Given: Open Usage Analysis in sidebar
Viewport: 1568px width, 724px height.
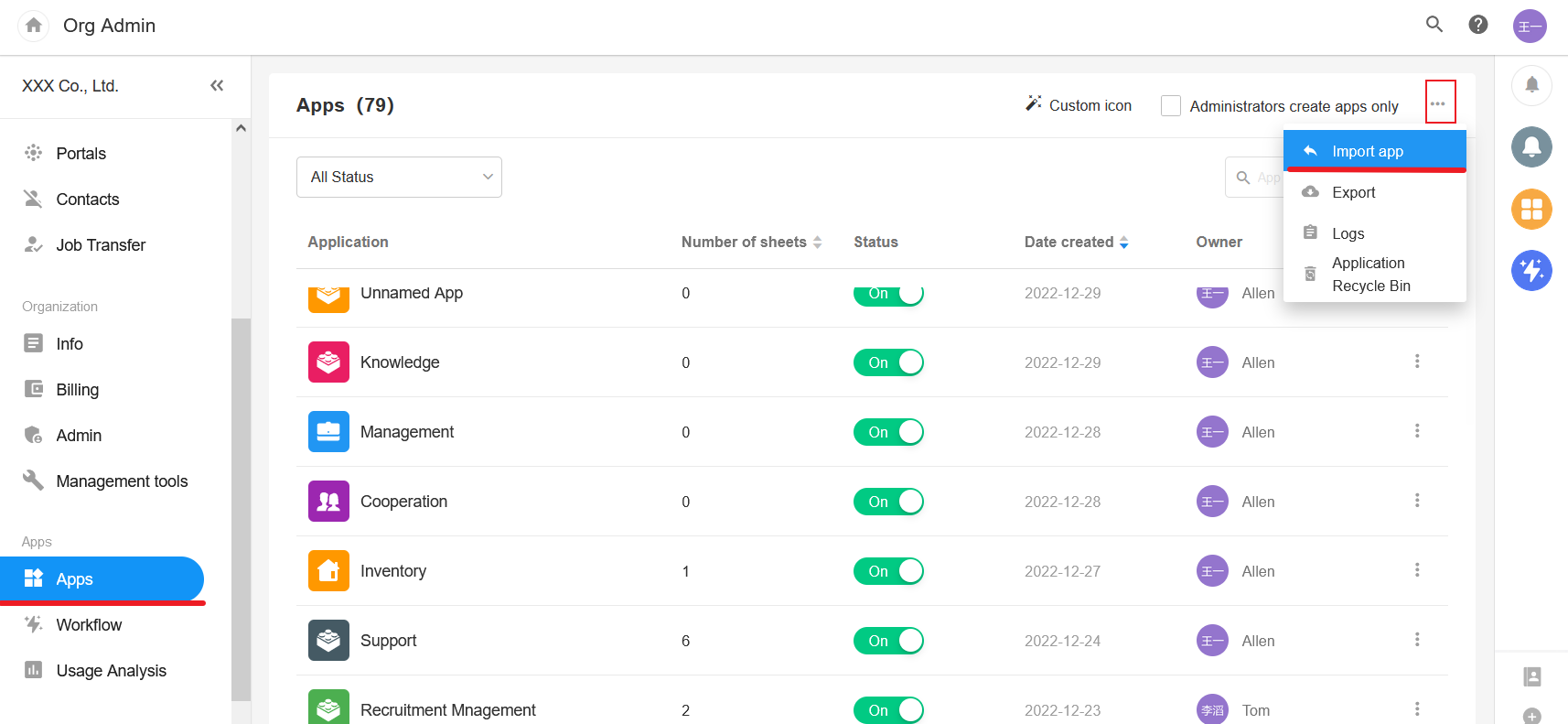Looking at the screenshot, I should (111, 671).
